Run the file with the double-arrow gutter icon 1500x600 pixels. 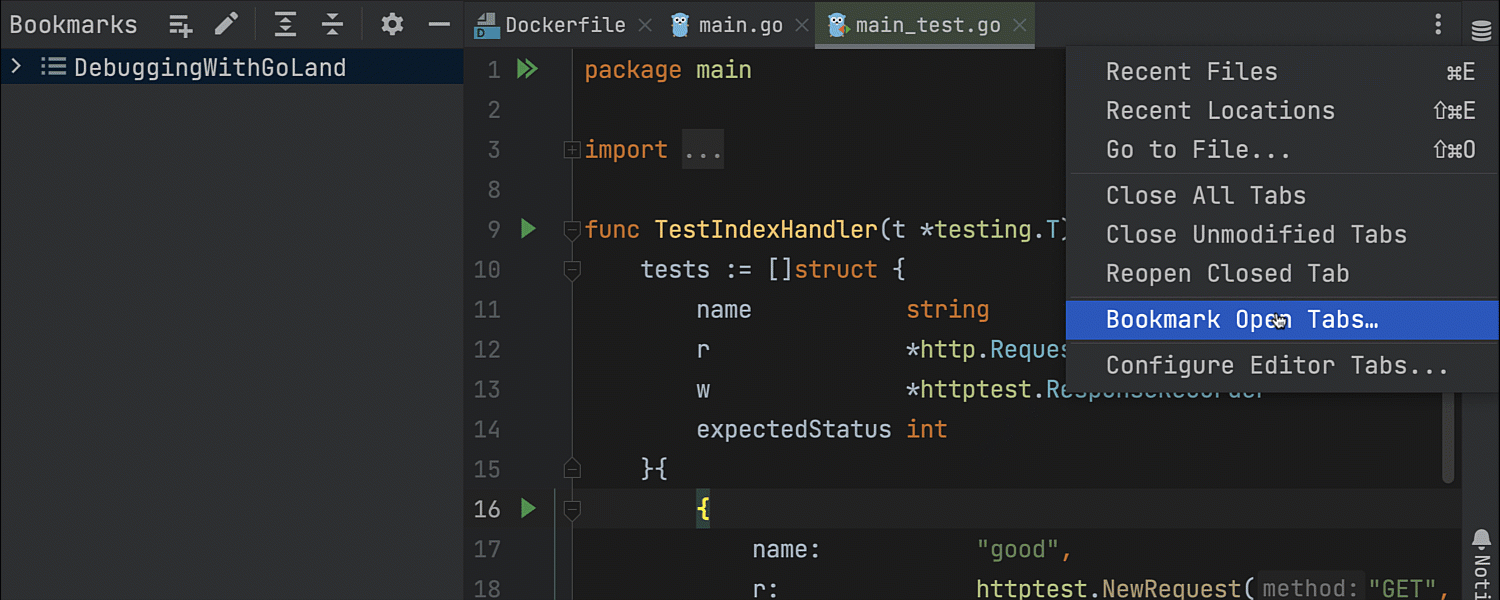[x=527, y=70]
